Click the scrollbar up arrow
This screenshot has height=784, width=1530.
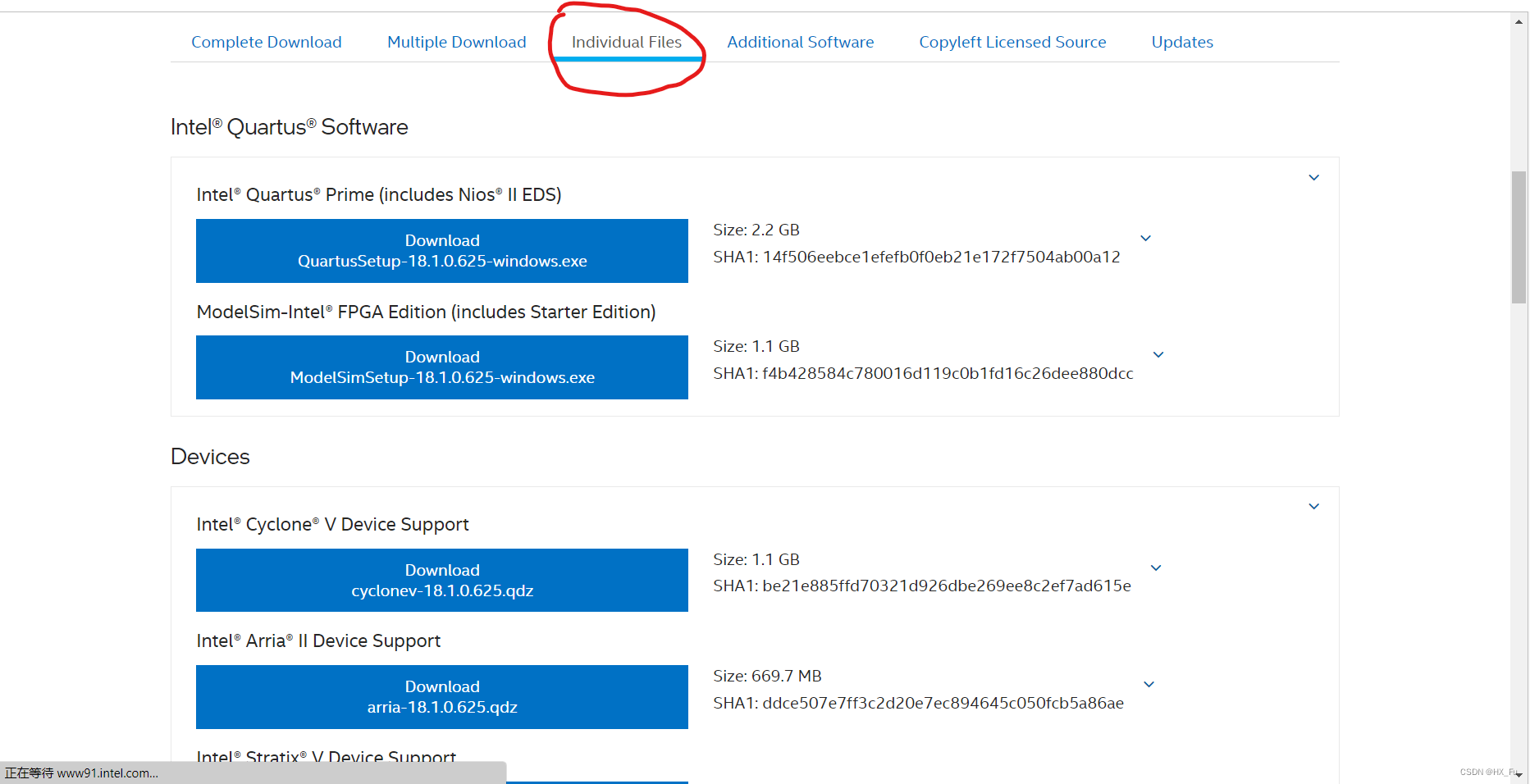(x=1519, y=21)
